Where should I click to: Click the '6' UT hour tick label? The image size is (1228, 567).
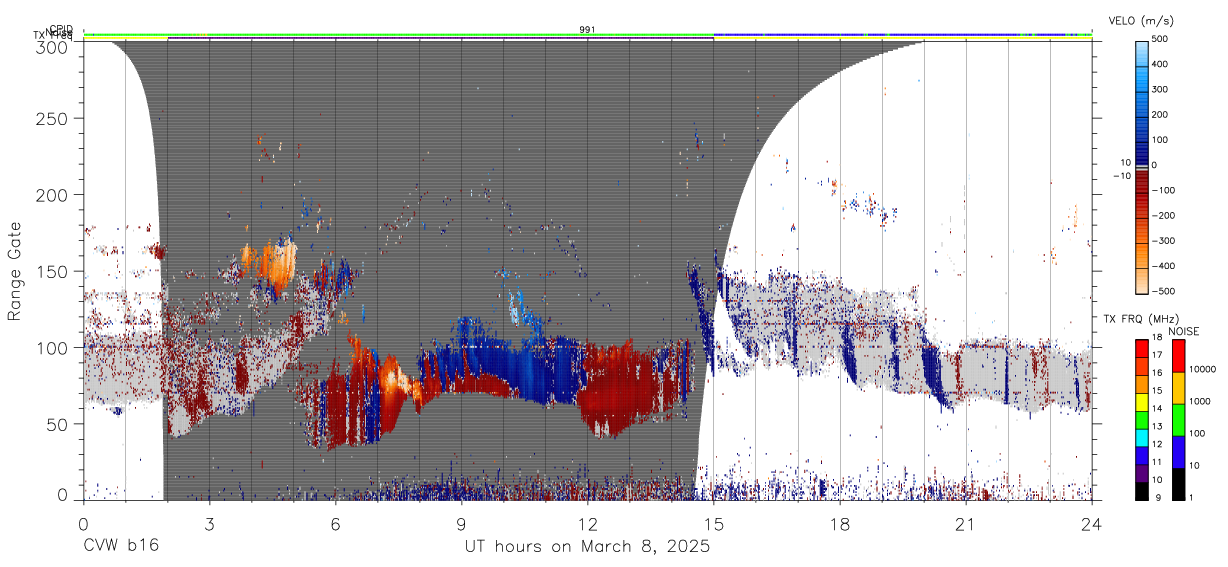(335, 524)
